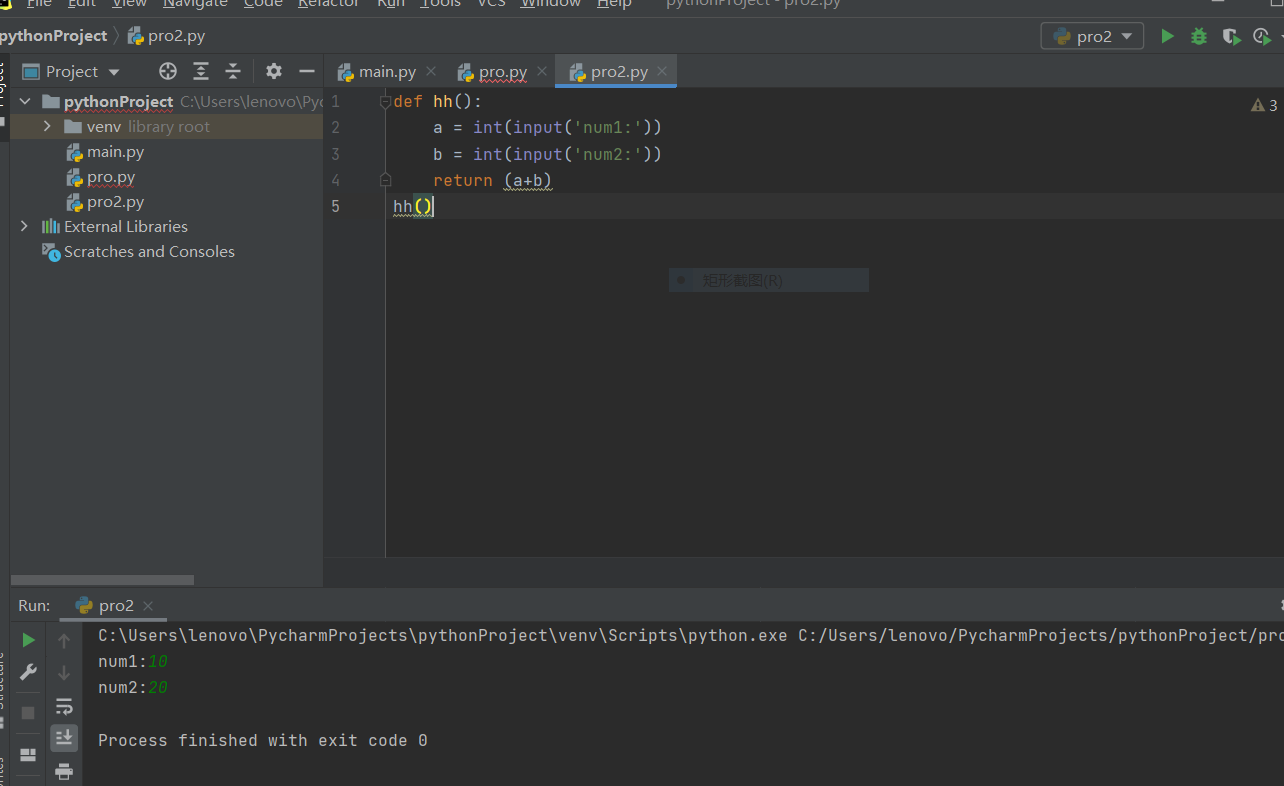1284x786 pixels.
Task: Click the "a = int(input('num1:'))" line
Action: click(x=547, y=128)
